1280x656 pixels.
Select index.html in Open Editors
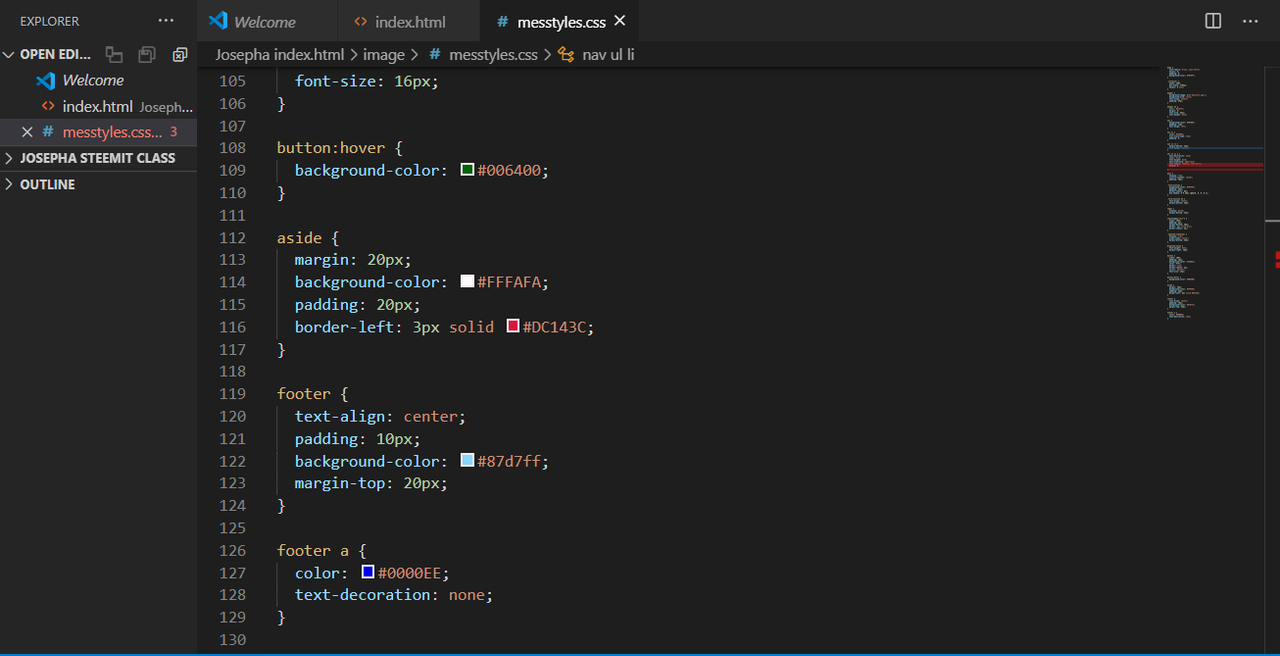point(98,106)
